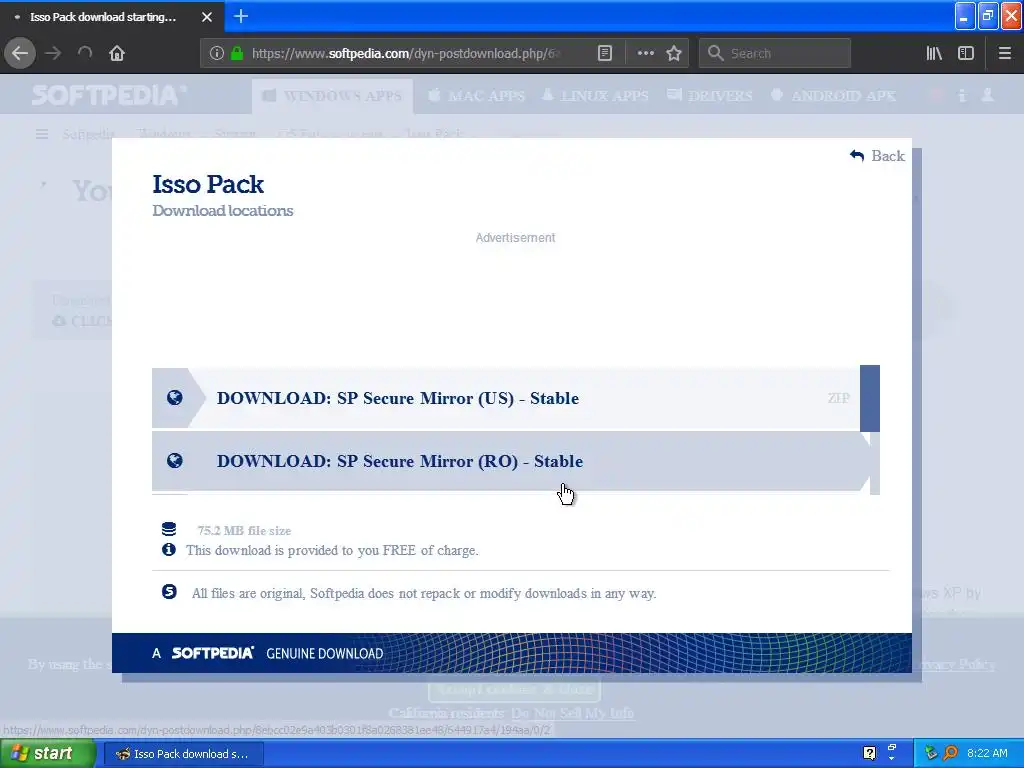
Task: Open the Windows Start menu
Action: [x=48, y=754]
